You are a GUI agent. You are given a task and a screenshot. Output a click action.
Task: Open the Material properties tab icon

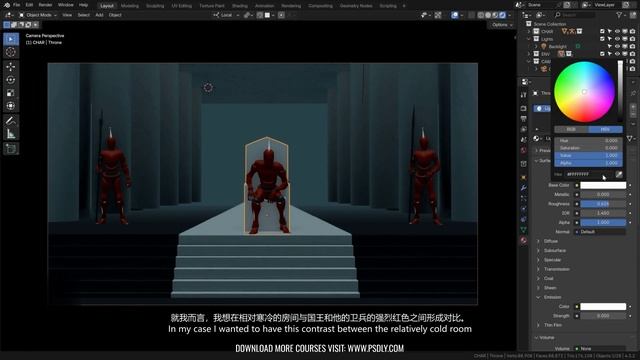(x=524, y=240)
